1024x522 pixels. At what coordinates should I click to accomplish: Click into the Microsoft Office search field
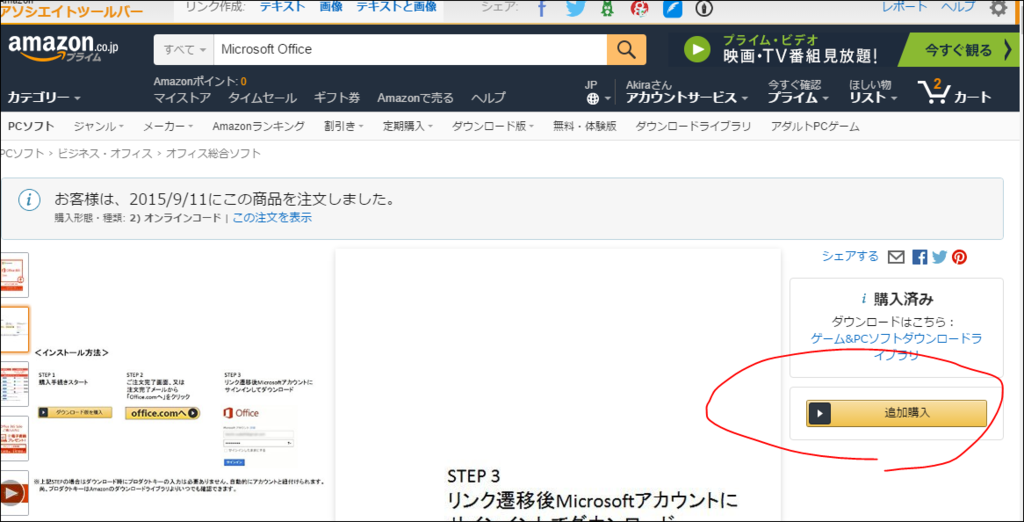(x=410, y=50)
